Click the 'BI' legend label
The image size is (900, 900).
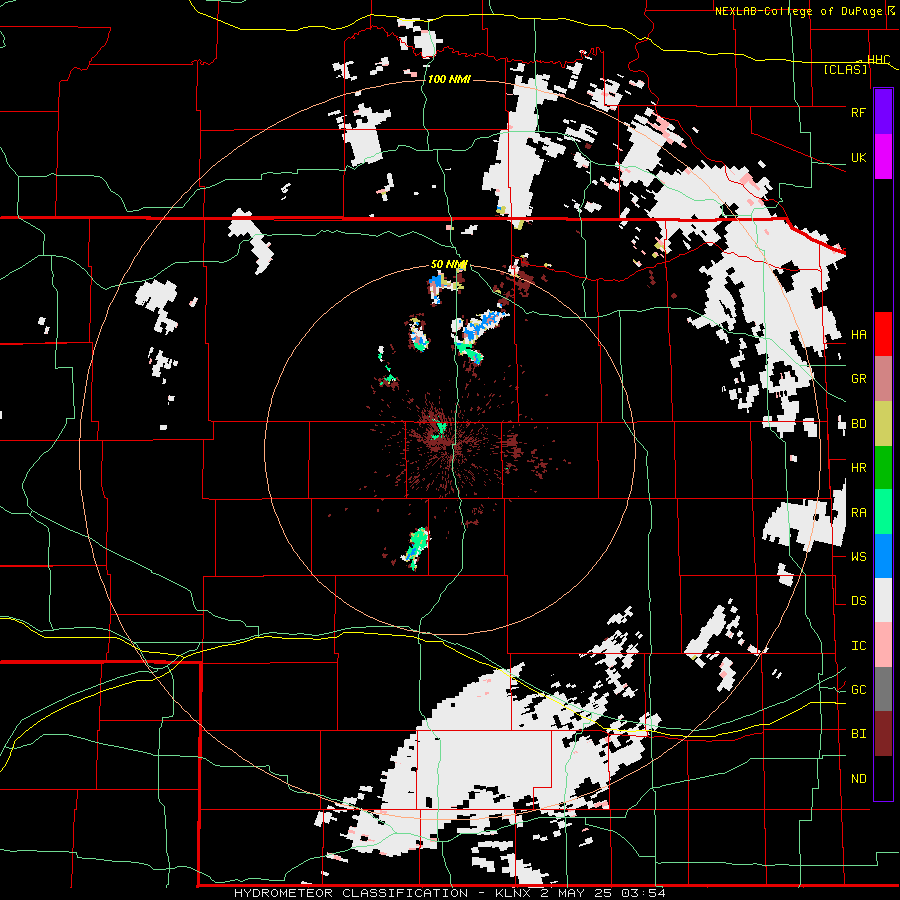858,734
